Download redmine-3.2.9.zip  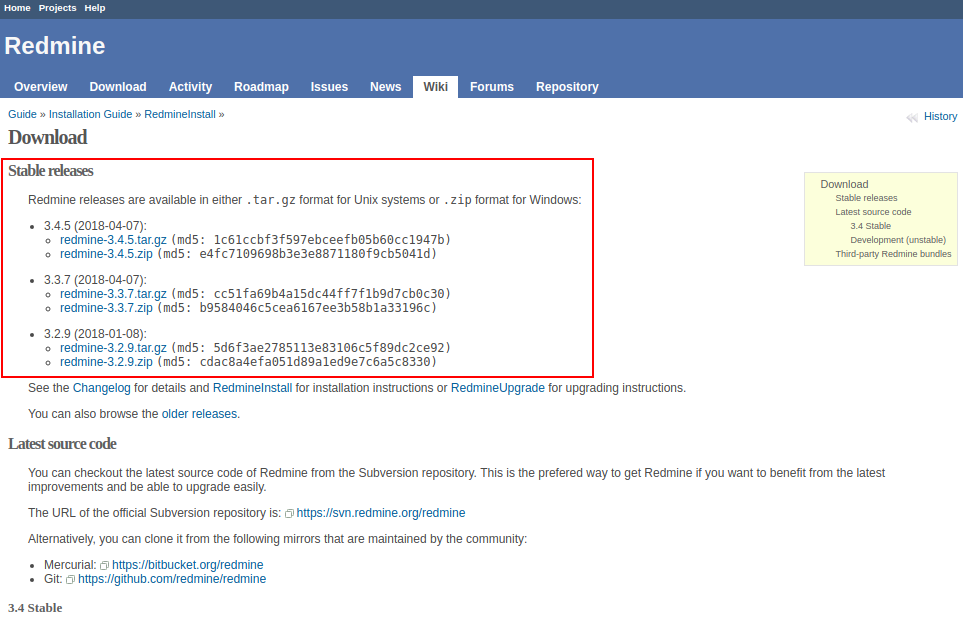106,362
